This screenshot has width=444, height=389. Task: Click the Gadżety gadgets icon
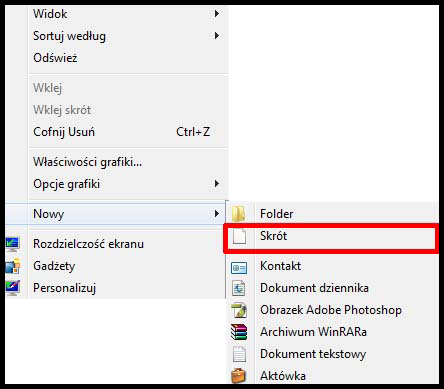tap(13, 266)
